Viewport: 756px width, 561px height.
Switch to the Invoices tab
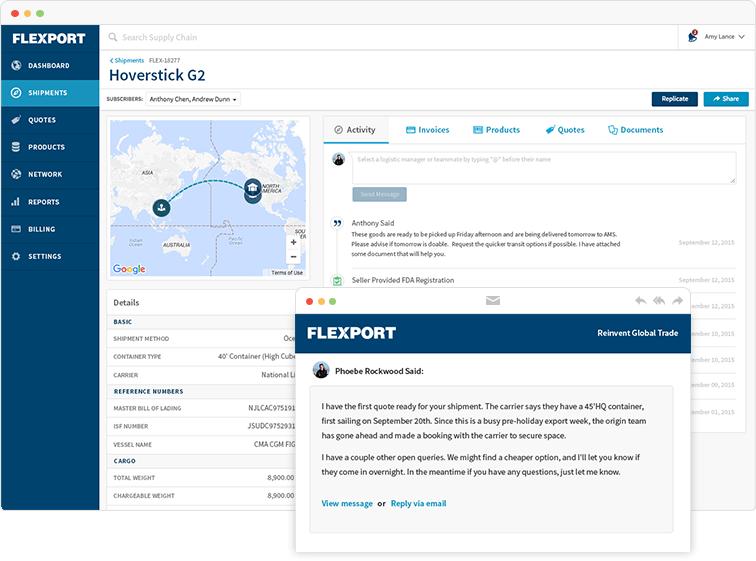[x=428, y=130]
